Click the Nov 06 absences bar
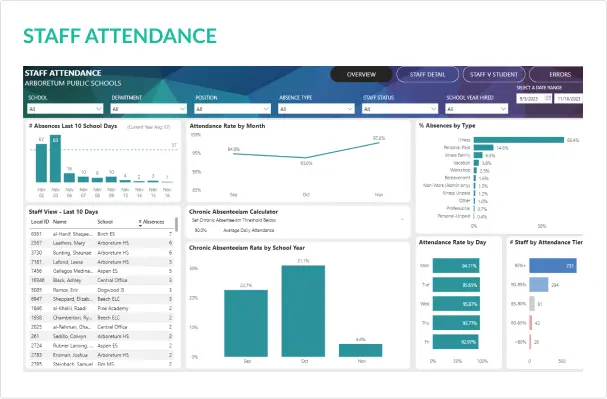The image size is (607, 399). pos(69,178)
